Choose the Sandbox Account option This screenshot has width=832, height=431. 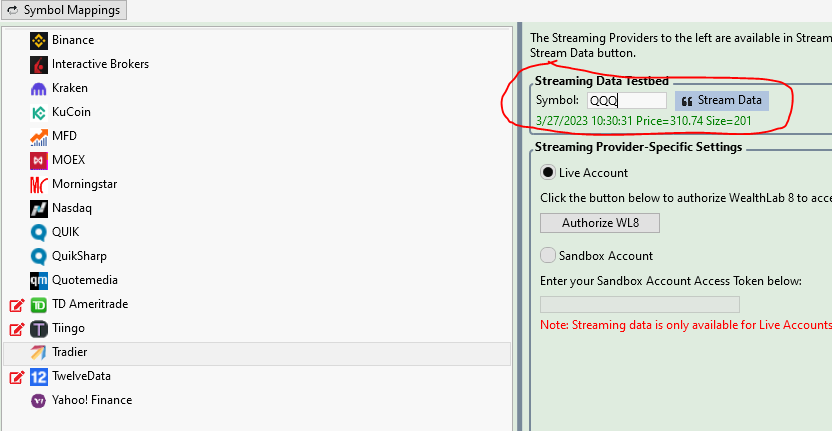coord(547,255)
